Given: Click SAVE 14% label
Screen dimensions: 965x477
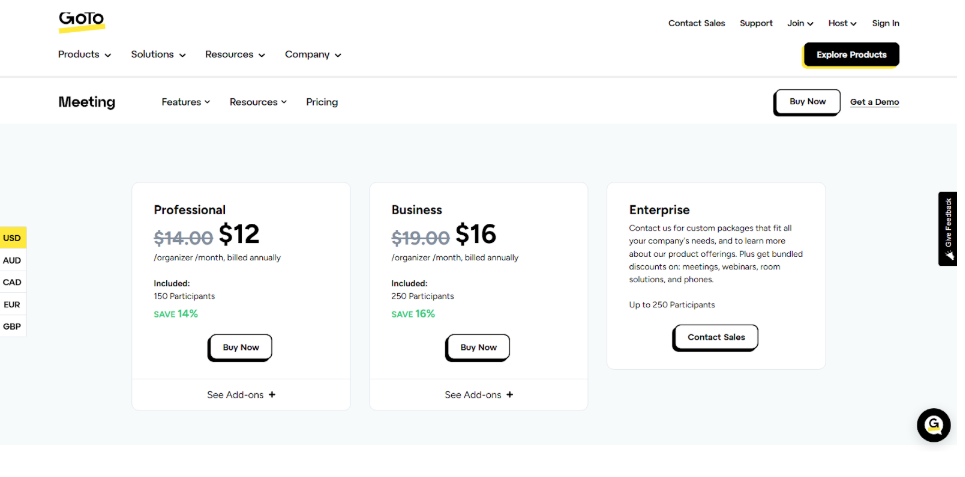Looking at the screenshot, I should click(175, 314).
